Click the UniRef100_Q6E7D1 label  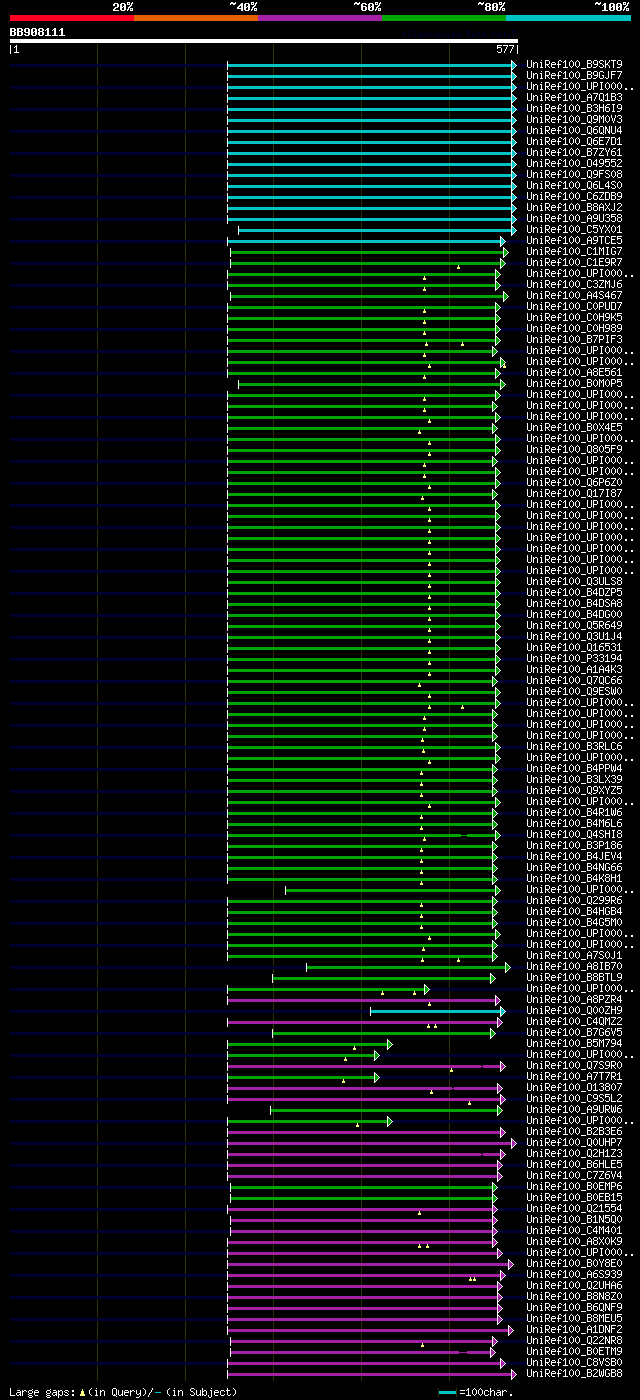click(574, 141)
